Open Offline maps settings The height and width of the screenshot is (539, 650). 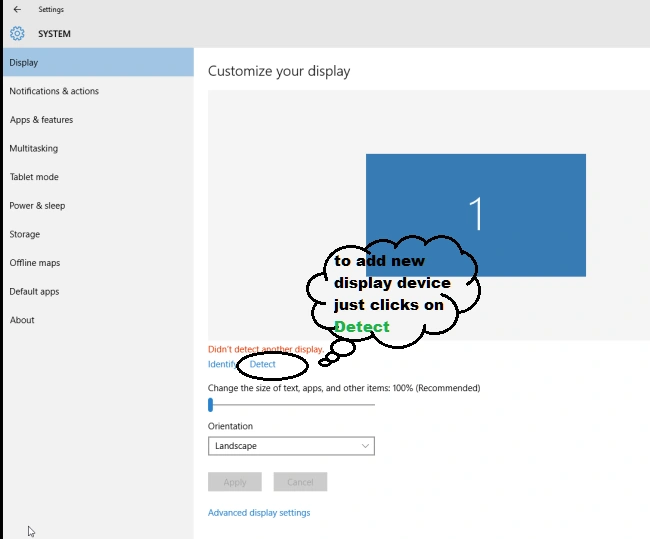98,262
